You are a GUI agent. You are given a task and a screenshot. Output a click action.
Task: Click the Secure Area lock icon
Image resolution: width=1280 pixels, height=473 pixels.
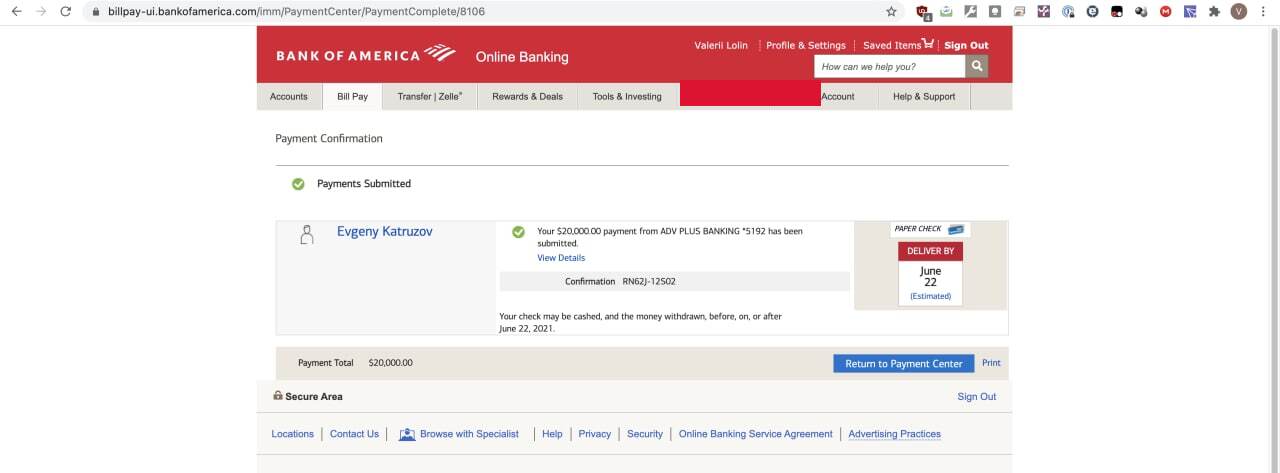[278, 396]
